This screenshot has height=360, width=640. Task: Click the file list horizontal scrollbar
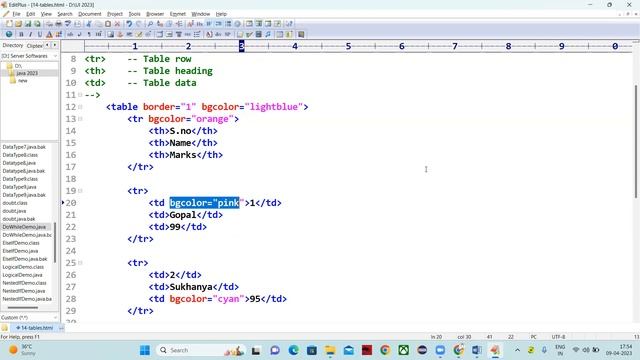23,308
